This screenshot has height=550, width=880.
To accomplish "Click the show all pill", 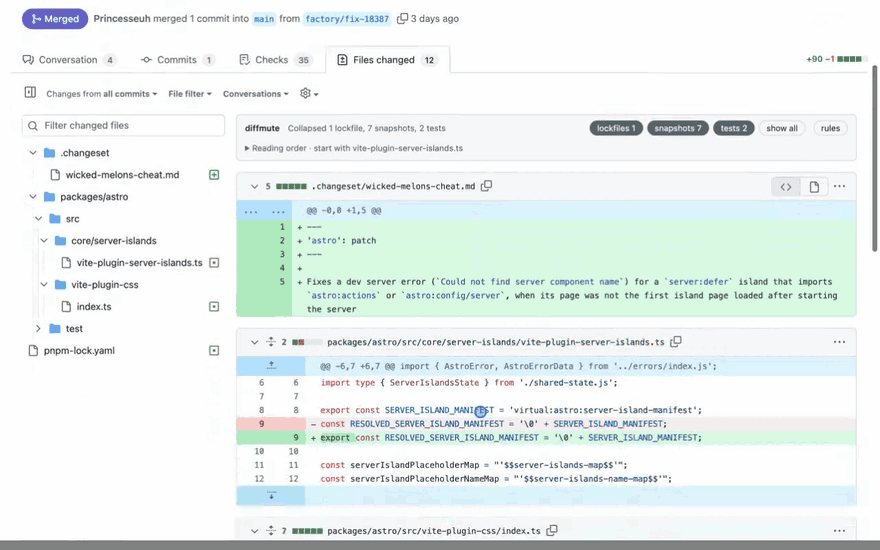I will (782, 128).
